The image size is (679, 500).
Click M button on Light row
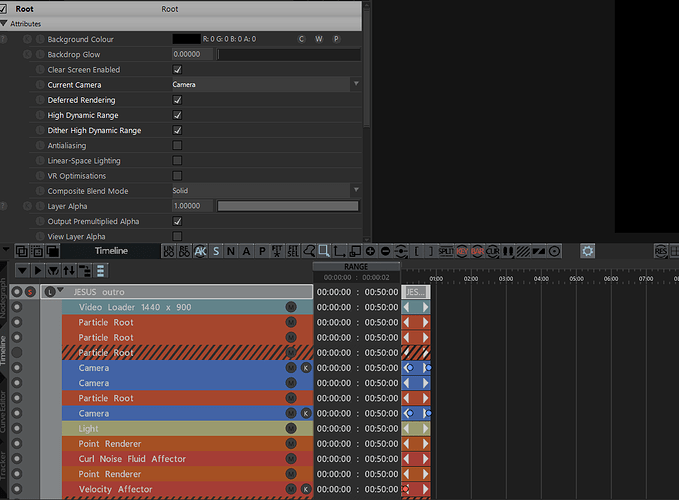[x=291, y=428]
